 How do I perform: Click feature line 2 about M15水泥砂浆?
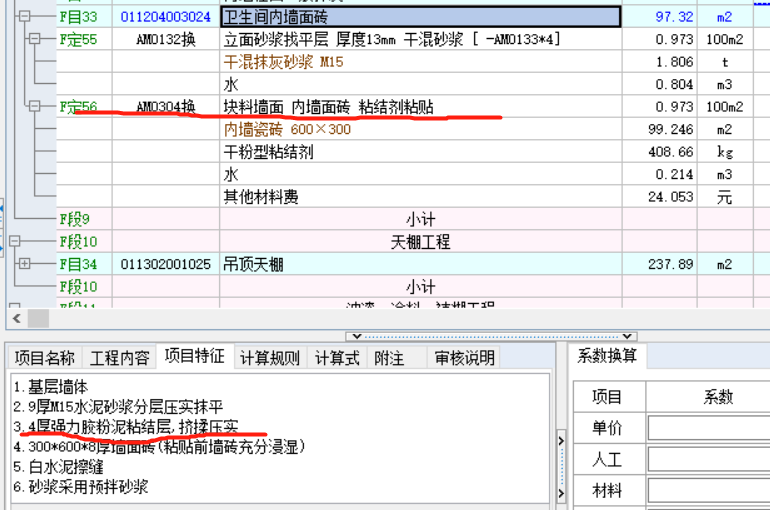pyautogui.click(x=118, y=406)
